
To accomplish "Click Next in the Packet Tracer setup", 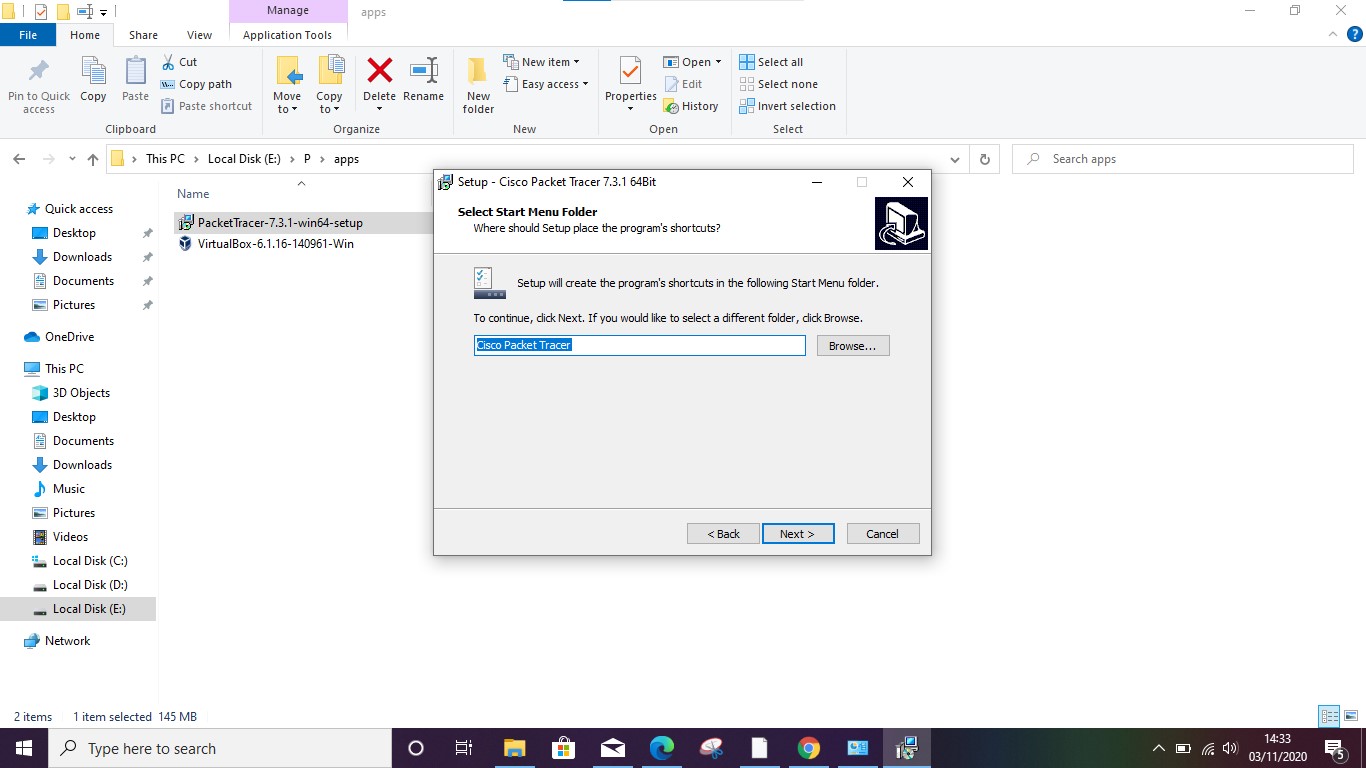I will [x=797, y=533].
